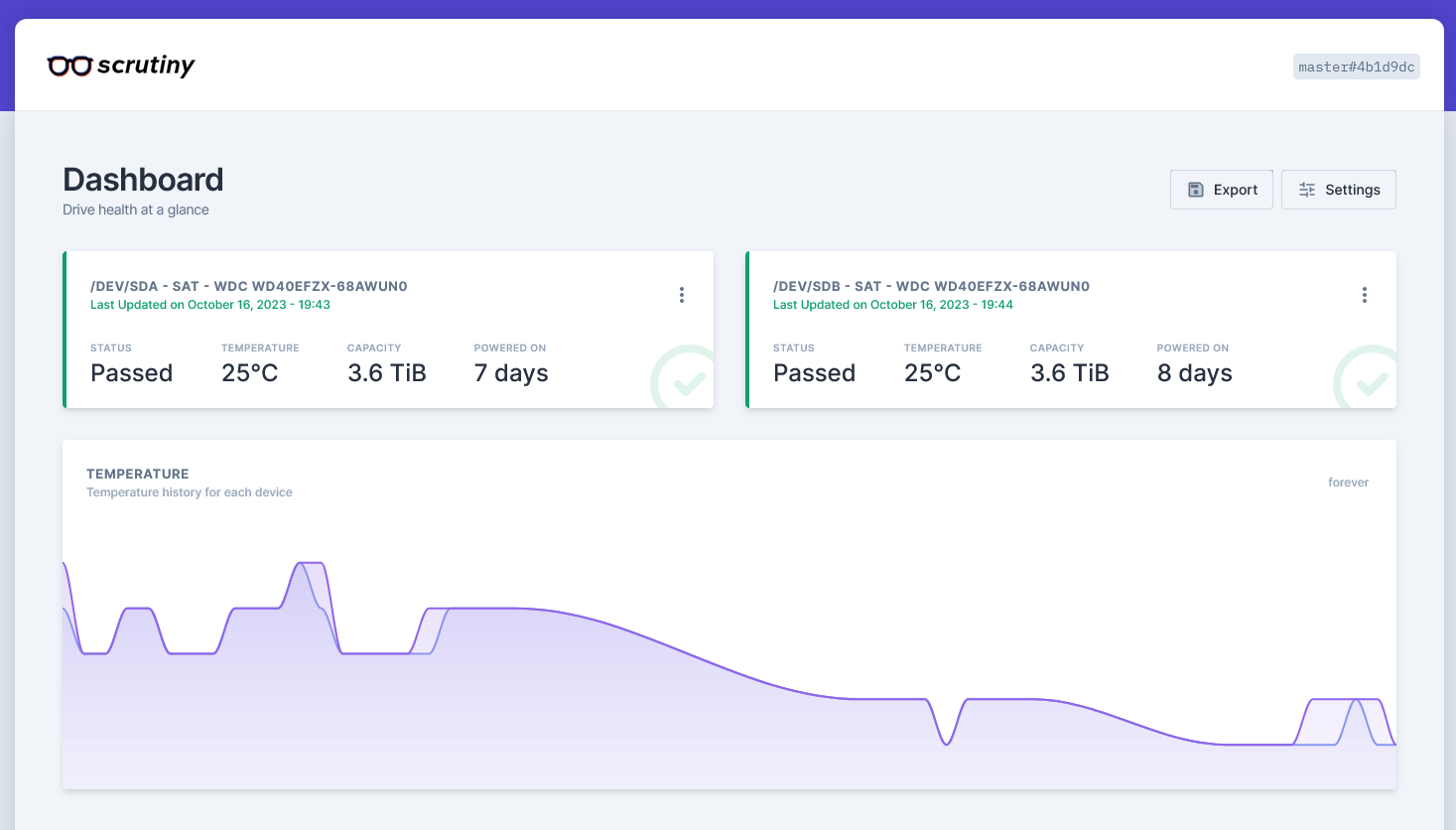Image resolution: width=1456 pixels, height=830 pixels.
Task: Click the Scrutiny glasses logo icon
Action: pyautogui.click(x=69, y=67)
